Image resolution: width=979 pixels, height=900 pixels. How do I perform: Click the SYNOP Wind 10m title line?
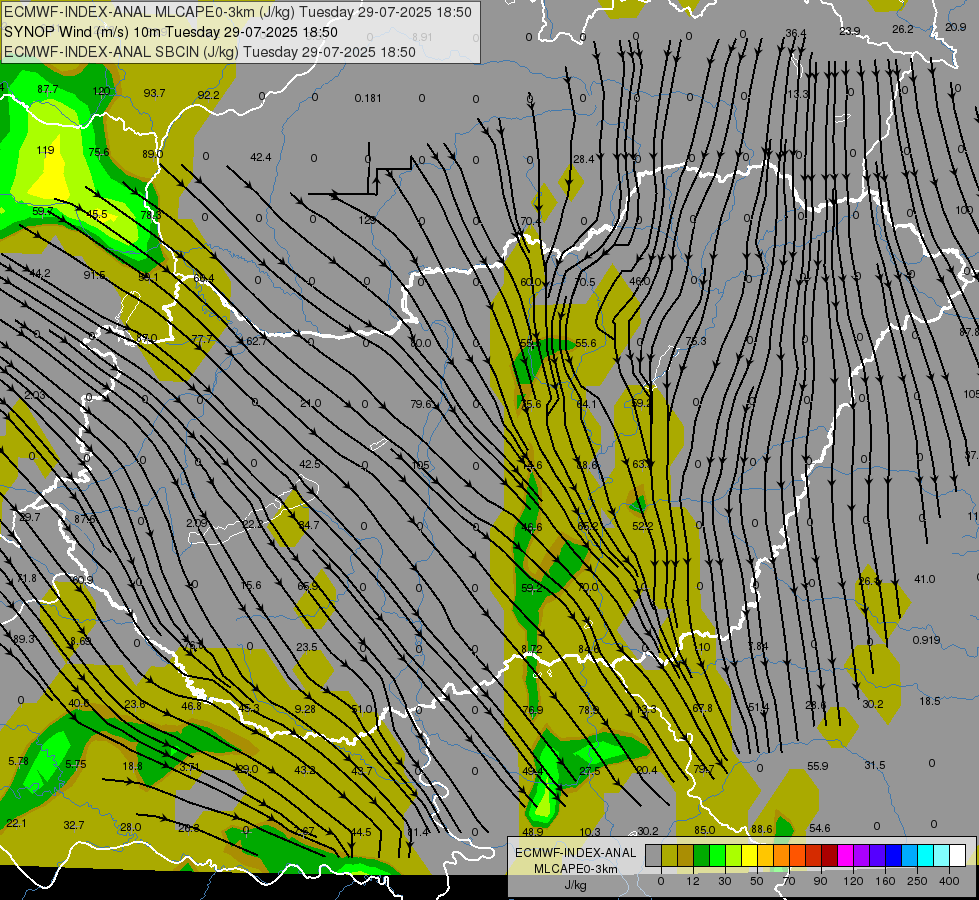click(171, 32)
